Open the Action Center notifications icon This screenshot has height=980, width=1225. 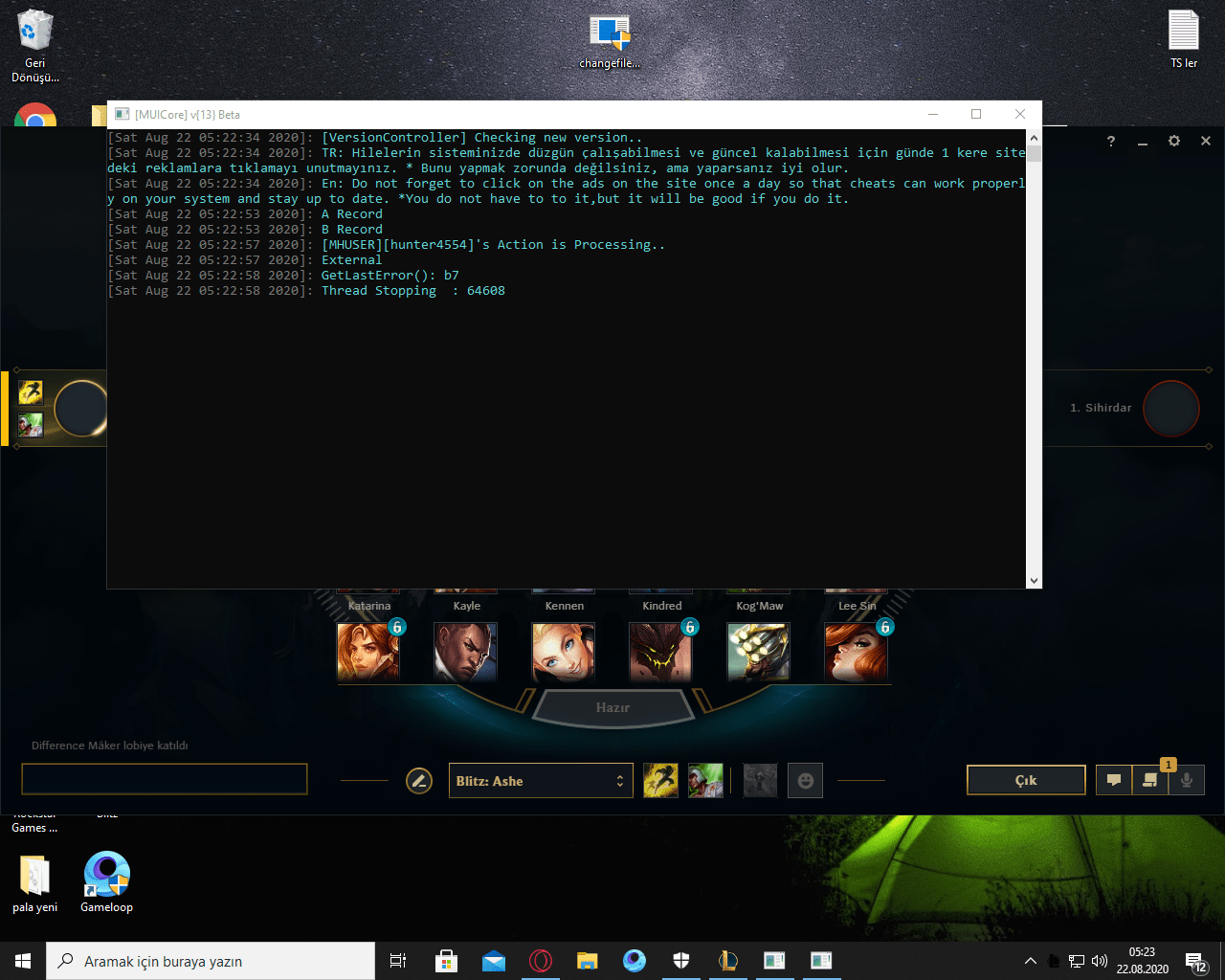click(1195, 961)
